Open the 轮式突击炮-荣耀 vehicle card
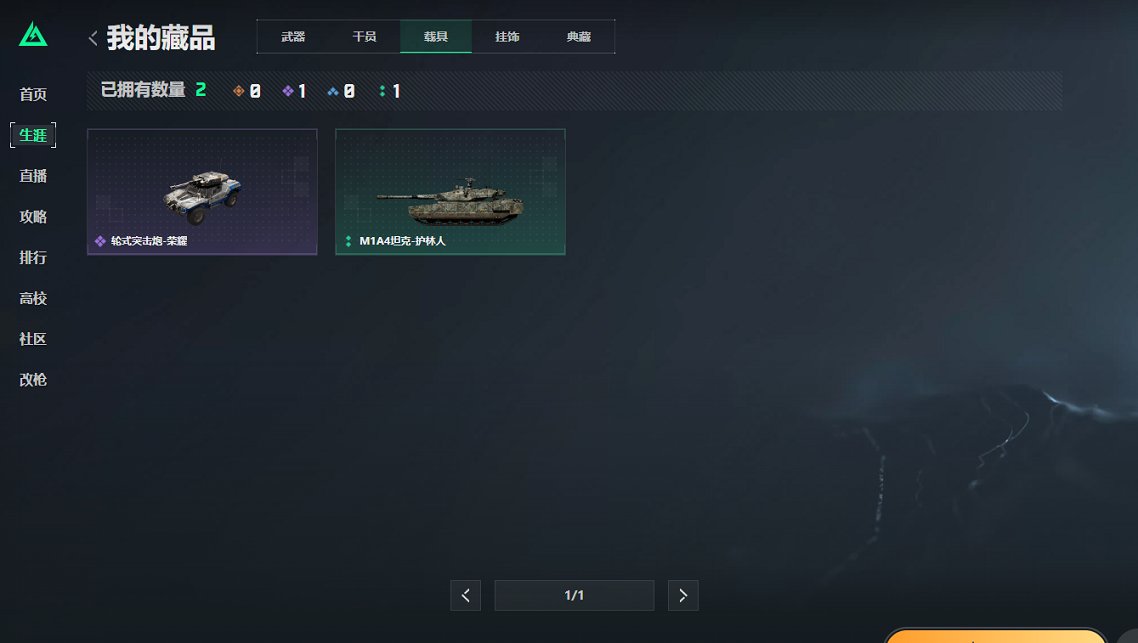Screen dimensions: 1138x643 coord(202,192)
